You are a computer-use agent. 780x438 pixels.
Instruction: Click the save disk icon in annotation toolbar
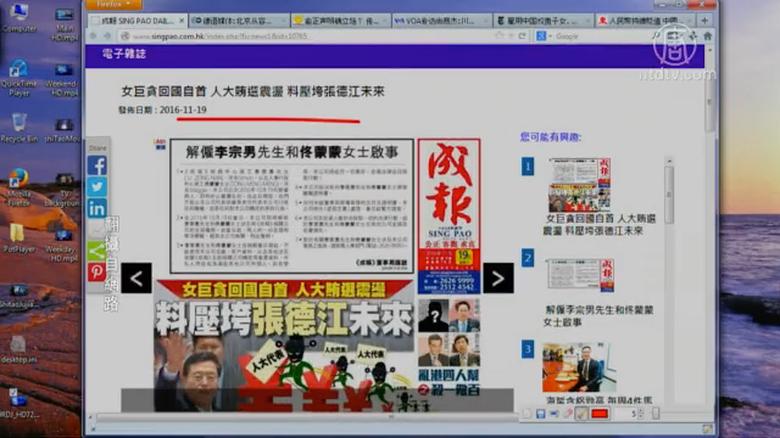click(541, 413)
